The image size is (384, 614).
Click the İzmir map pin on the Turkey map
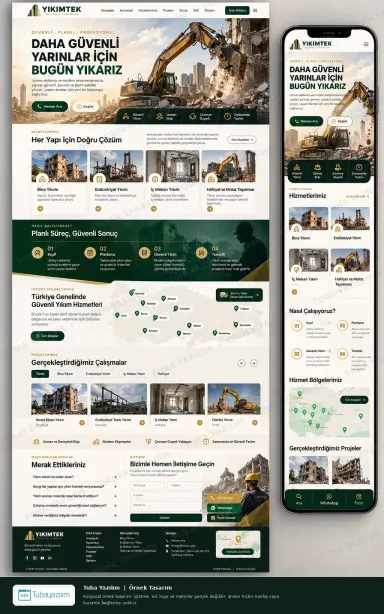tap(117, 315)
